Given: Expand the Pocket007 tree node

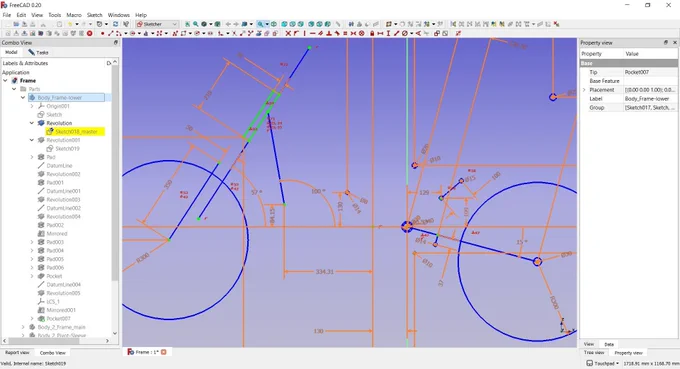Looking at the screenshot, I should coord(32,319).
